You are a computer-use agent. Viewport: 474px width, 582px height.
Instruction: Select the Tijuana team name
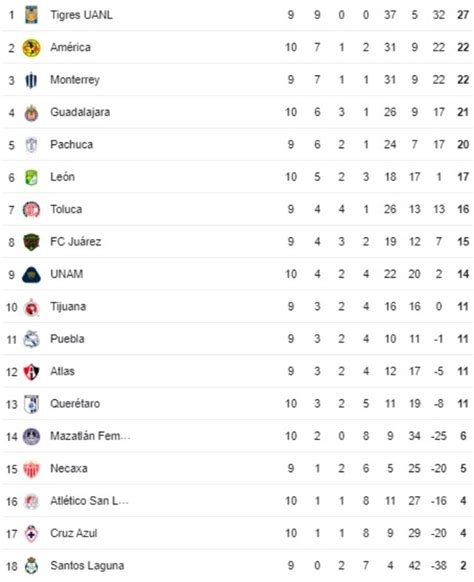[68, 307]
